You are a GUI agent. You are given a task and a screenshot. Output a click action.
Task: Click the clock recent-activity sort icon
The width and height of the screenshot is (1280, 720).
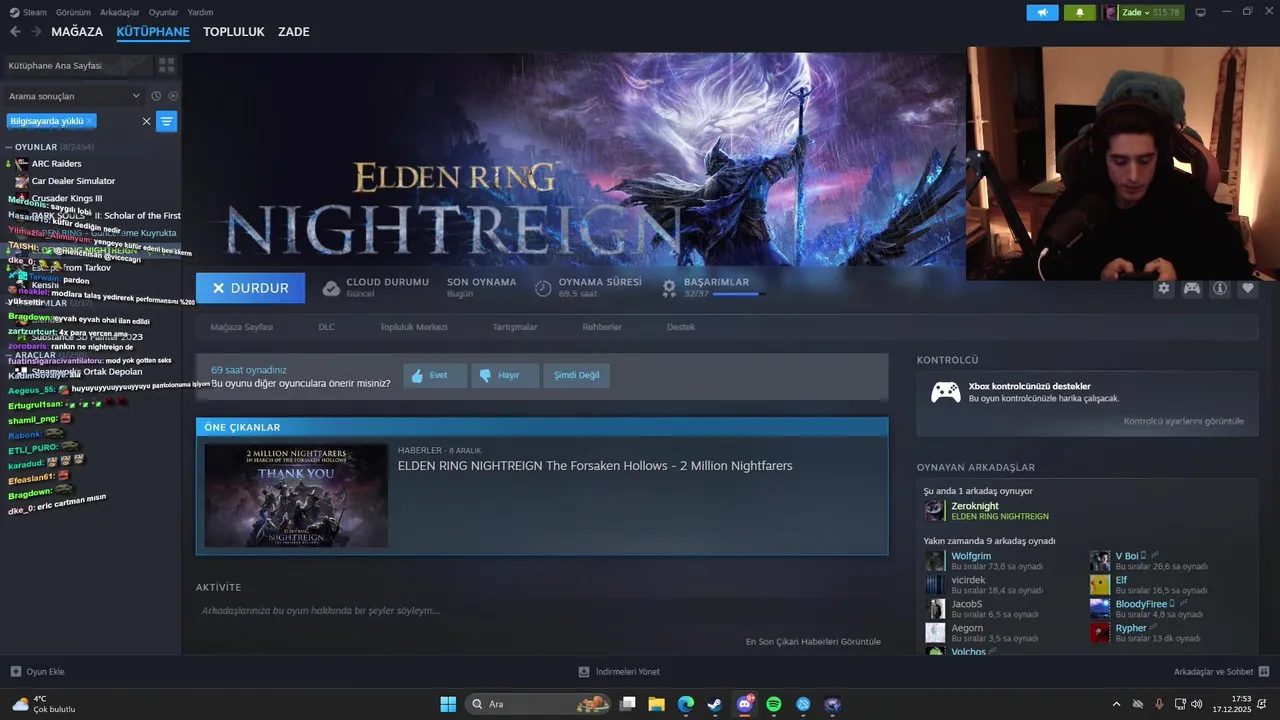pos(156,96)
